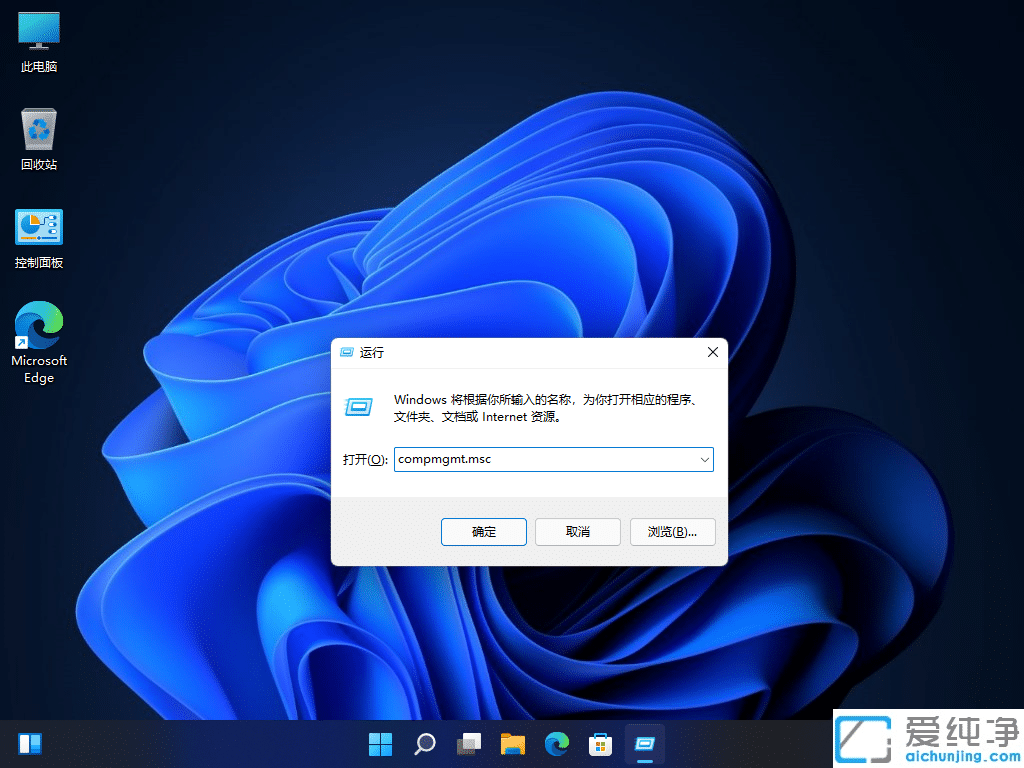Open Microsoft Store from the taskbar
1024x768 pixels.
pyautogui.click(x=600, y=744)
